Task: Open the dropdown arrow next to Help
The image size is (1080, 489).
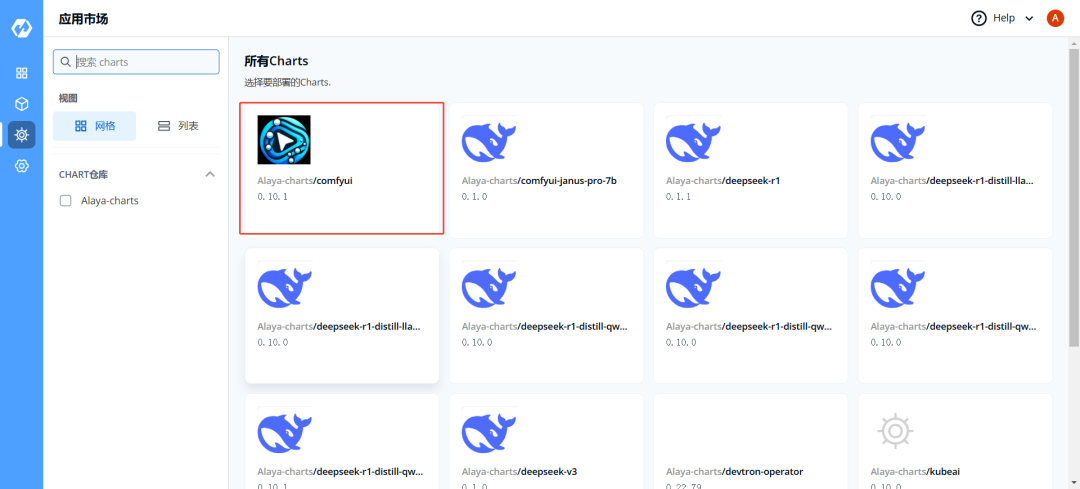Action: pyautogui.click(x=1029, y=19)
